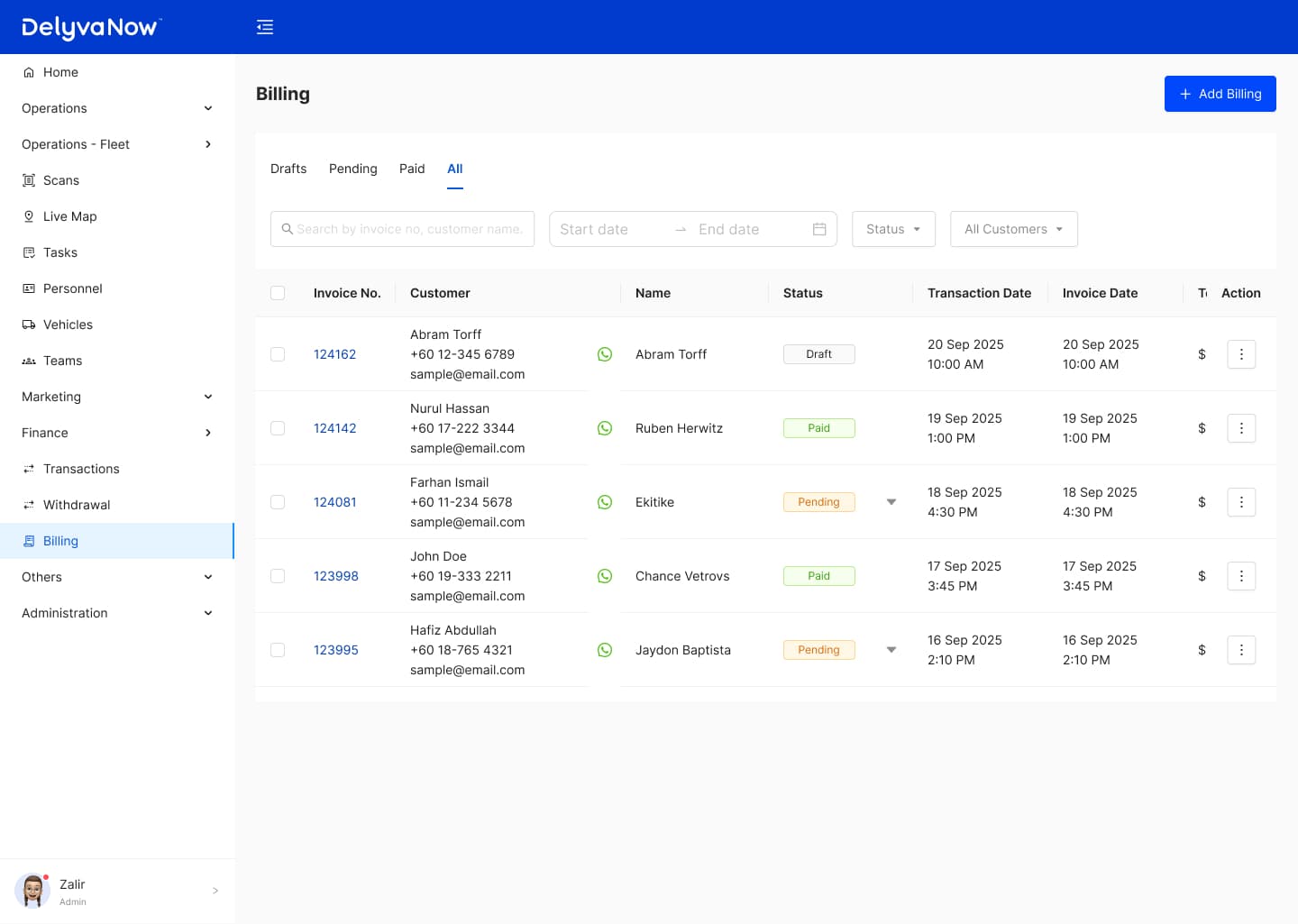Click the Home icon in sidebar
1298x924 pixels.
tap(29, 72)
